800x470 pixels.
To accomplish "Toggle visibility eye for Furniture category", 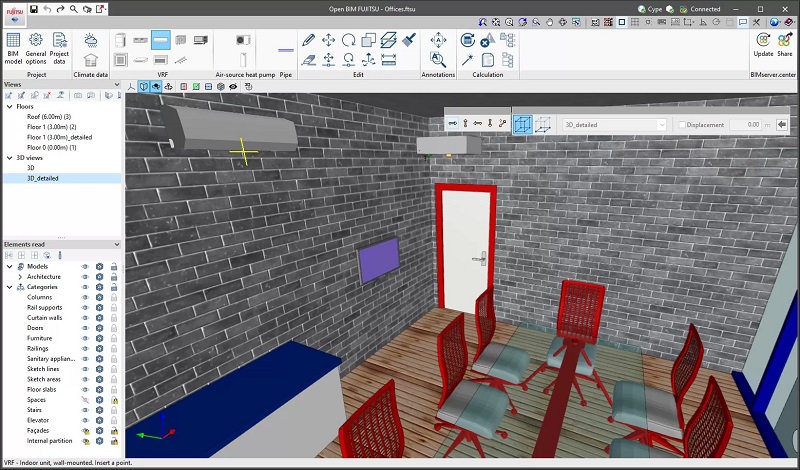I will (85, 338).
